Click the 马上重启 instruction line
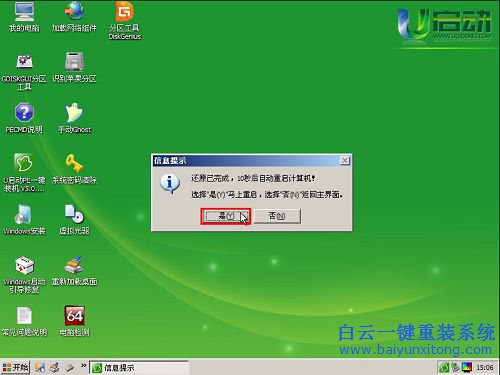 [267, 194]
